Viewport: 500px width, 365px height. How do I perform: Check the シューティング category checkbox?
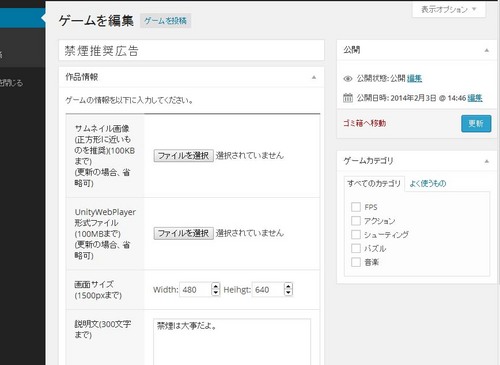[356, 234]
